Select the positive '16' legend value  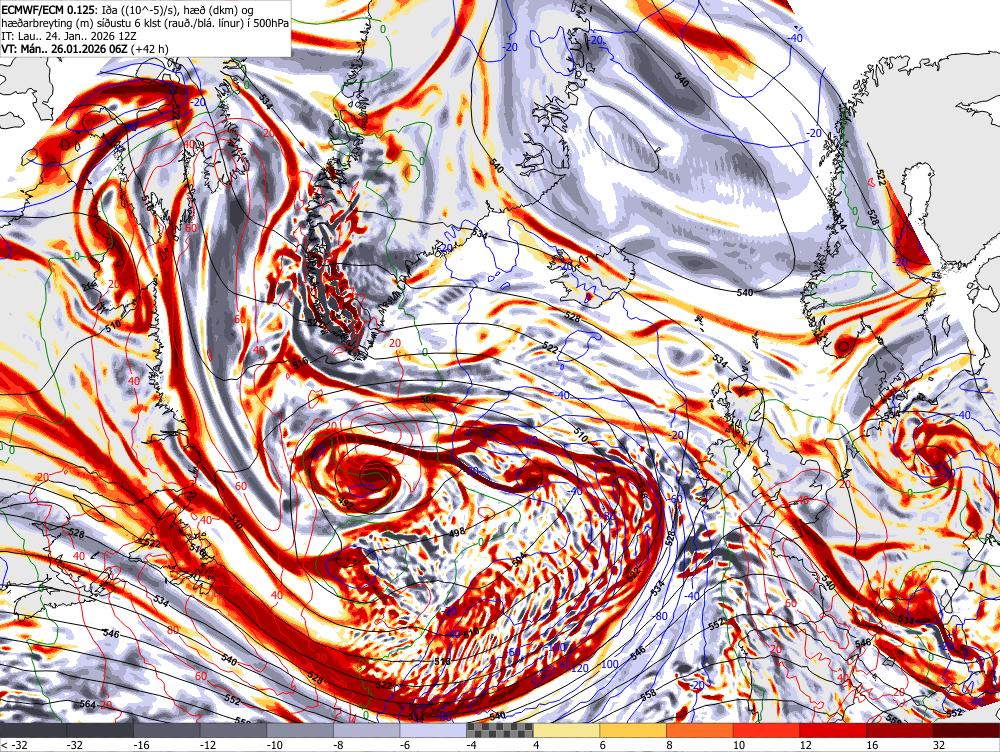click(x=872, y=745)
